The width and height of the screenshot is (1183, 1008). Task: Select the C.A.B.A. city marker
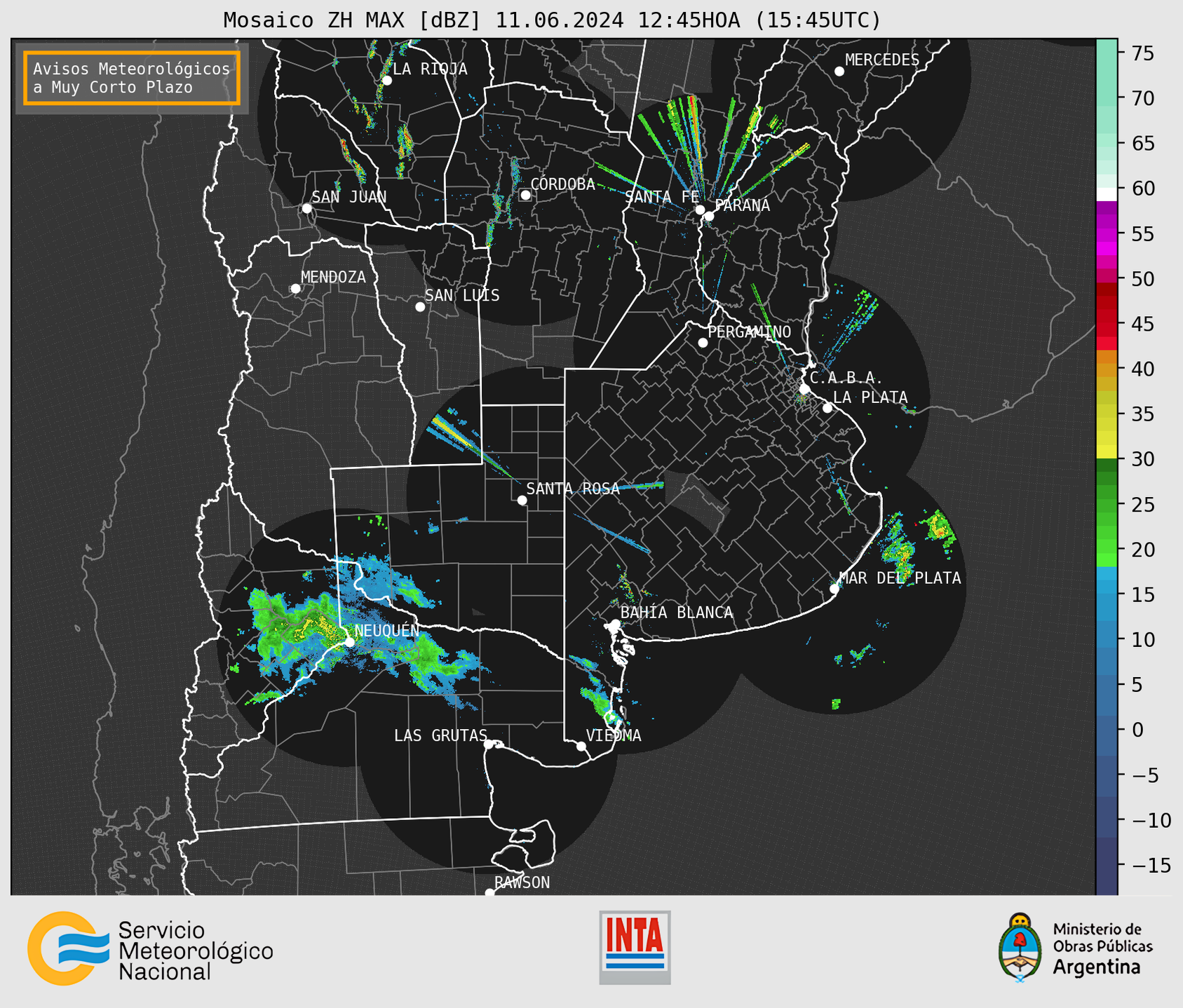pos(805,389)
